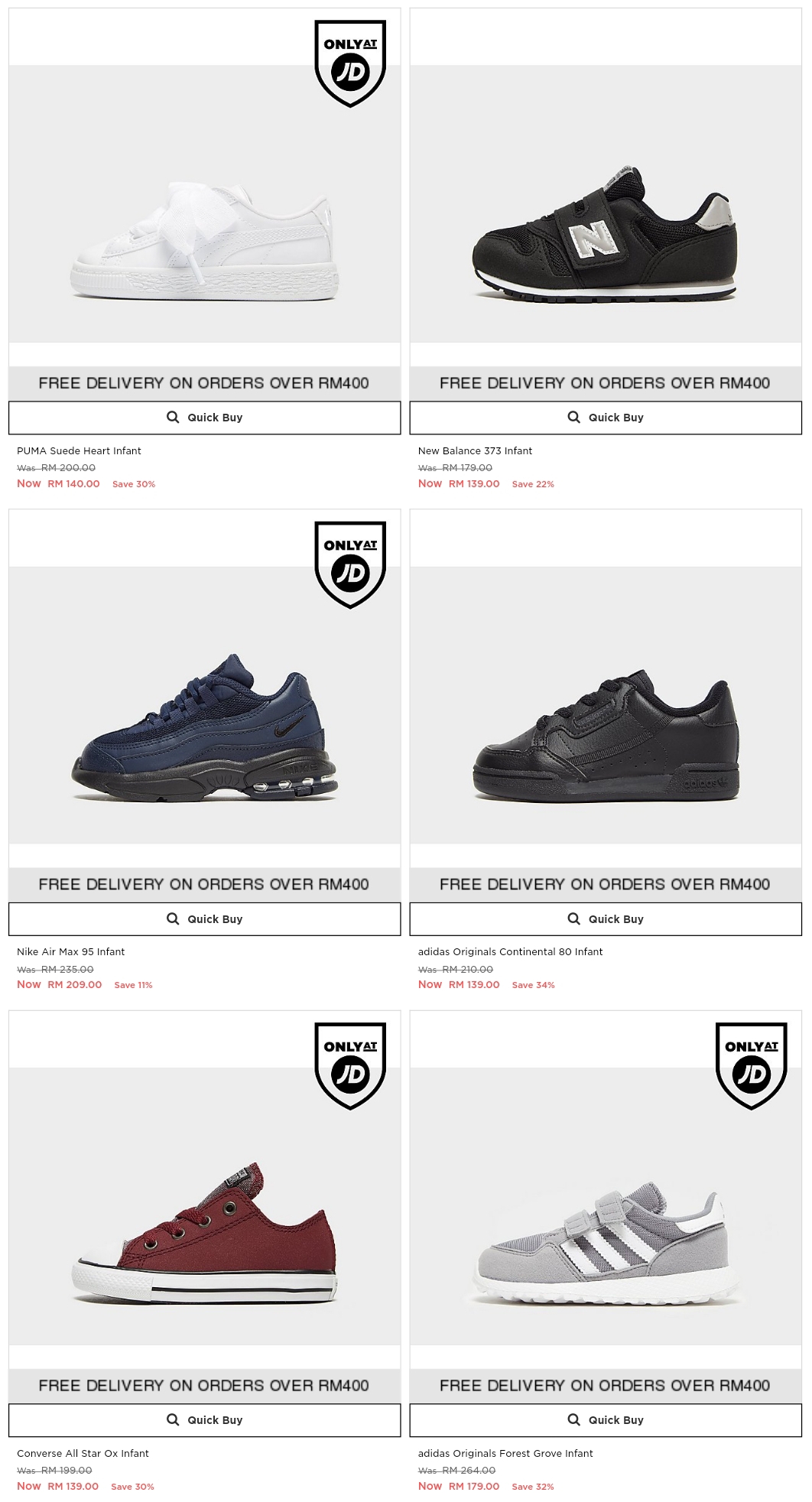Click the Only at JD badge on PUMA Suede
The width and height of the screenshot is (812, 1502).
coord(350,63)
